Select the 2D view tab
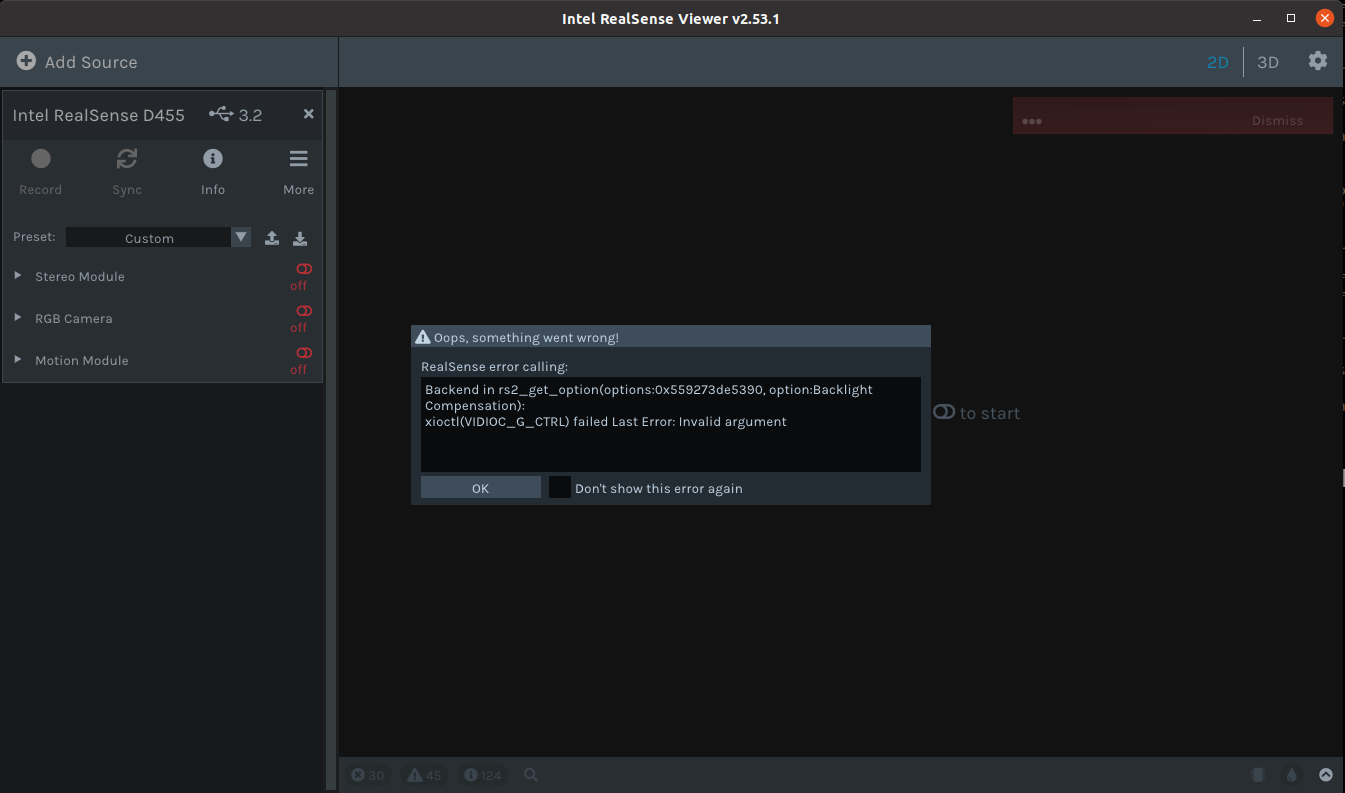This screenshot has height=793, width=1345. [1218, 61]
